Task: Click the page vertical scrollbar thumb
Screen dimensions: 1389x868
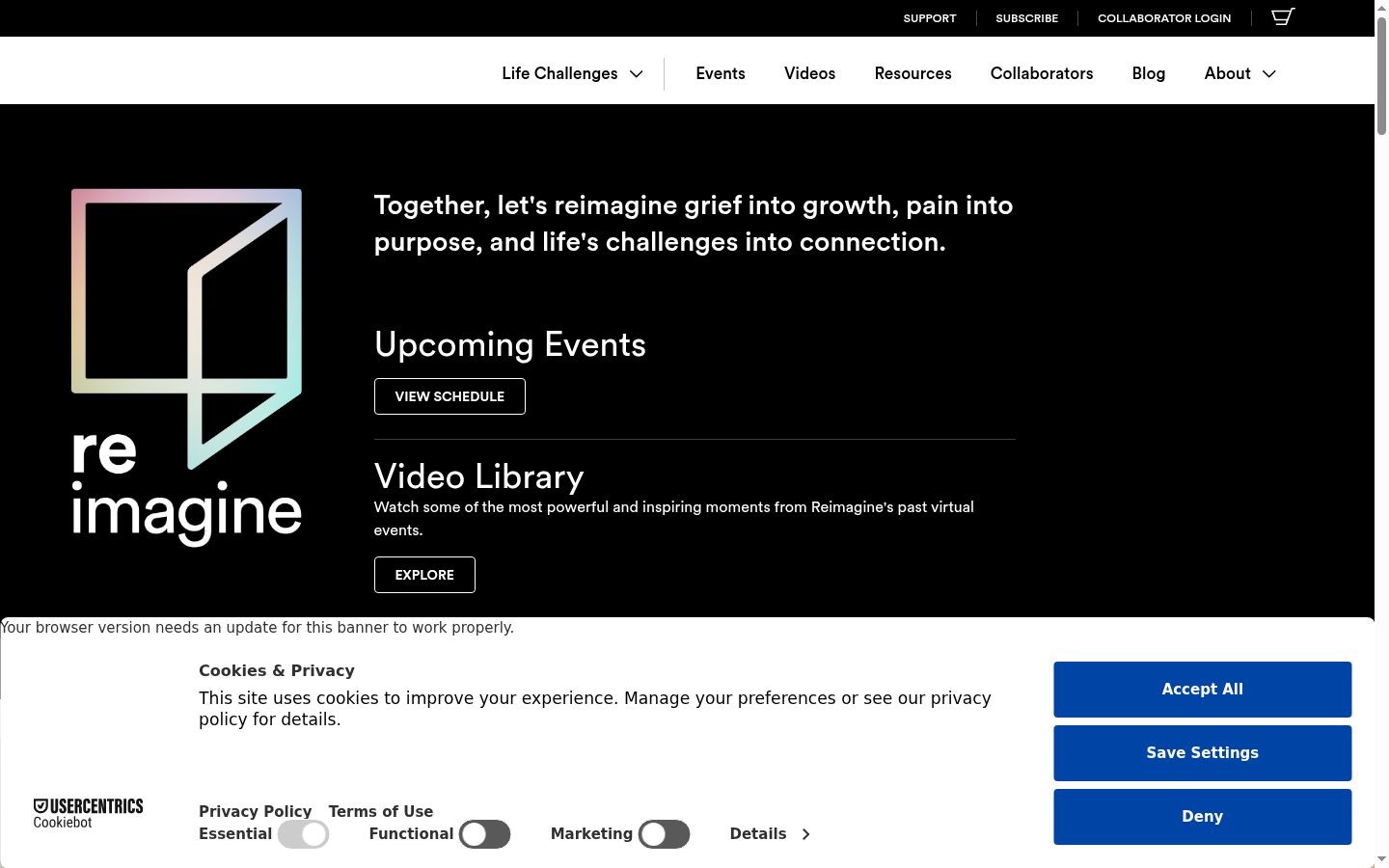Action: click(1381, 75)
